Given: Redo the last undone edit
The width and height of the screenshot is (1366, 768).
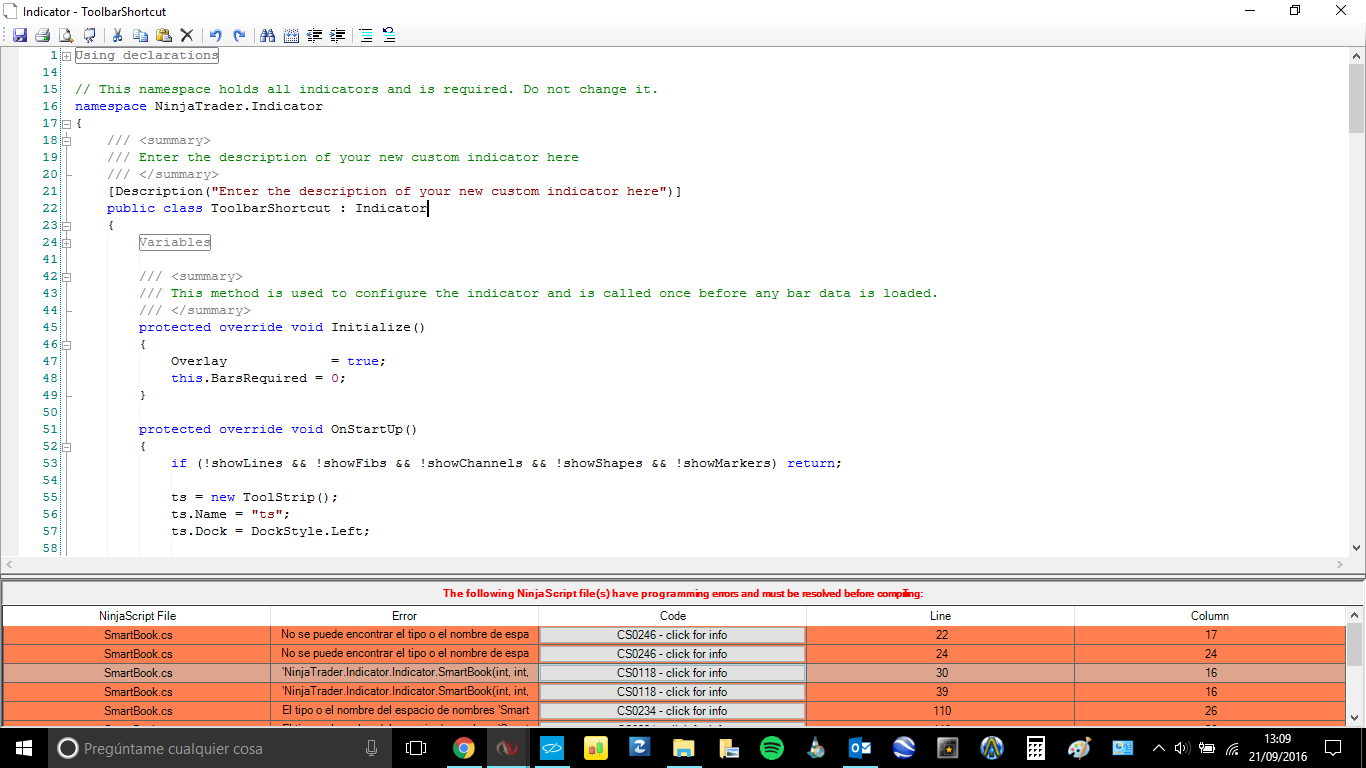Looking at the screenshot, I should (x=239, y=35).
